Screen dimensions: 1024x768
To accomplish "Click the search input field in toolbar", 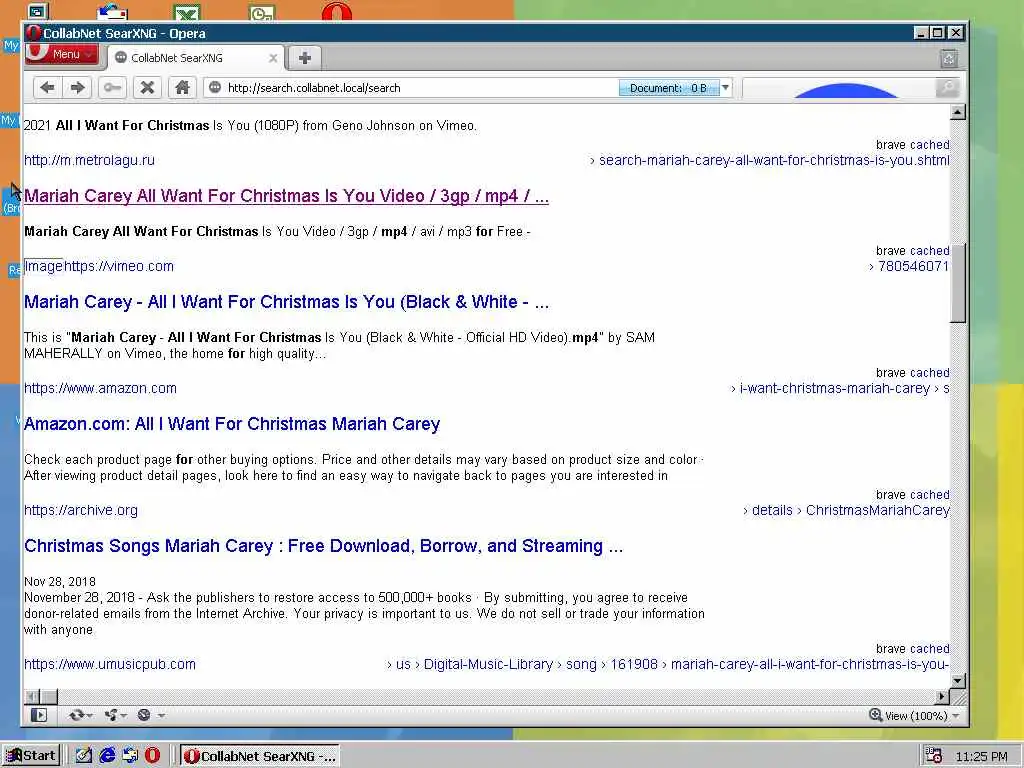I will pos(839,88).
